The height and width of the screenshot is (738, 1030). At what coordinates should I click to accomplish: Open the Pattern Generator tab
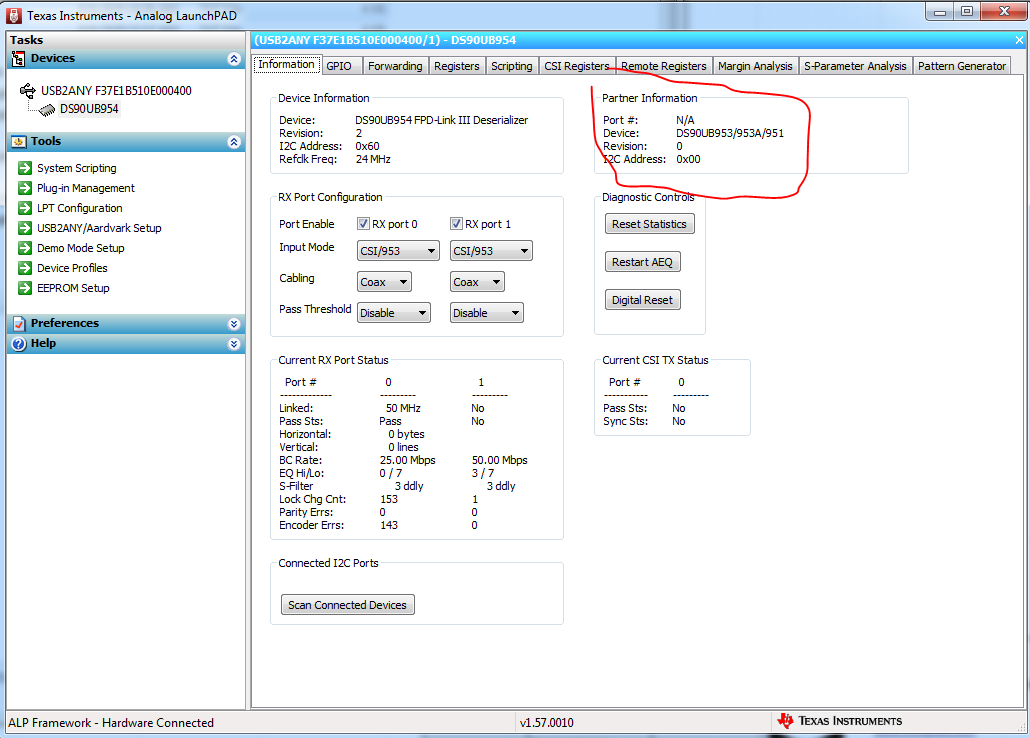click(962, 66)
